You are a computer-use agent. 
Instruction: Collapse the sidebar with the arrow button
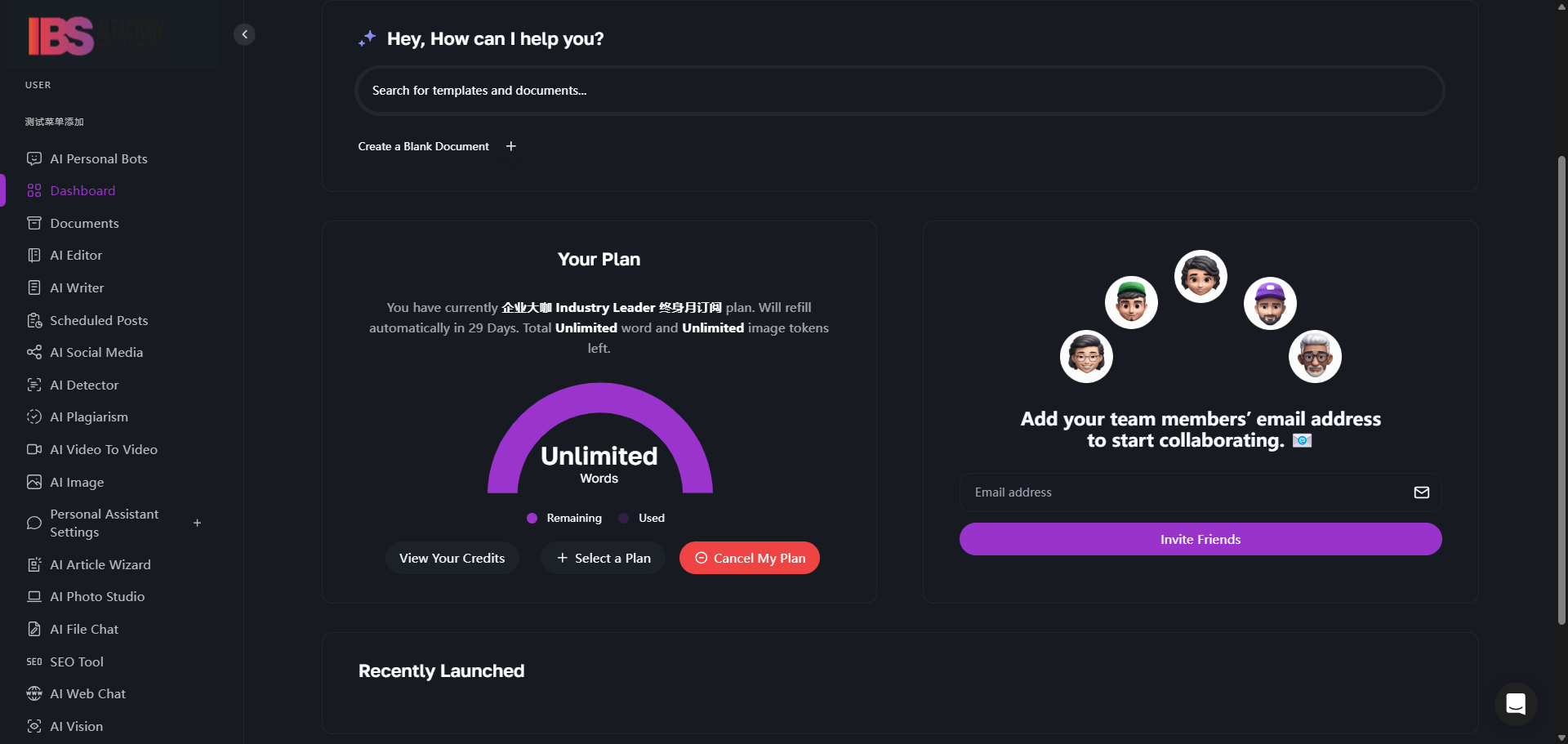pos(244,34)
